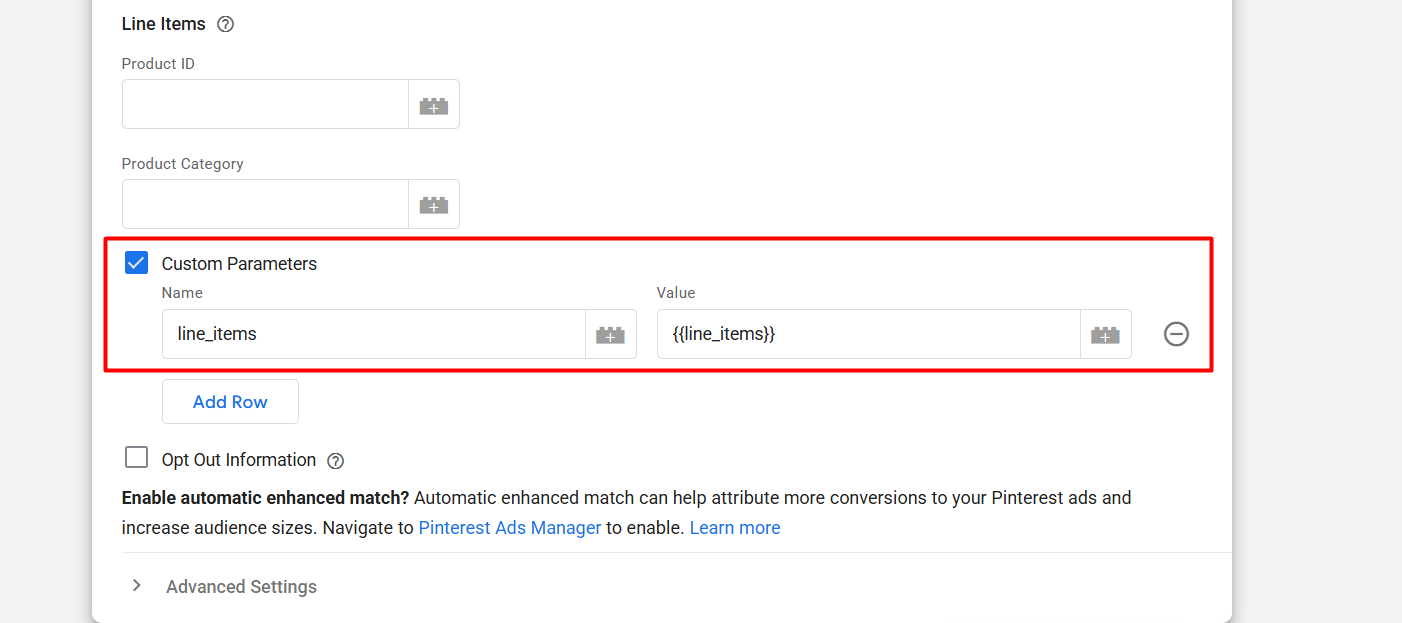
Task: Expand Advanced Settings using the chevron arrow
Action: (x=137, y=586)
